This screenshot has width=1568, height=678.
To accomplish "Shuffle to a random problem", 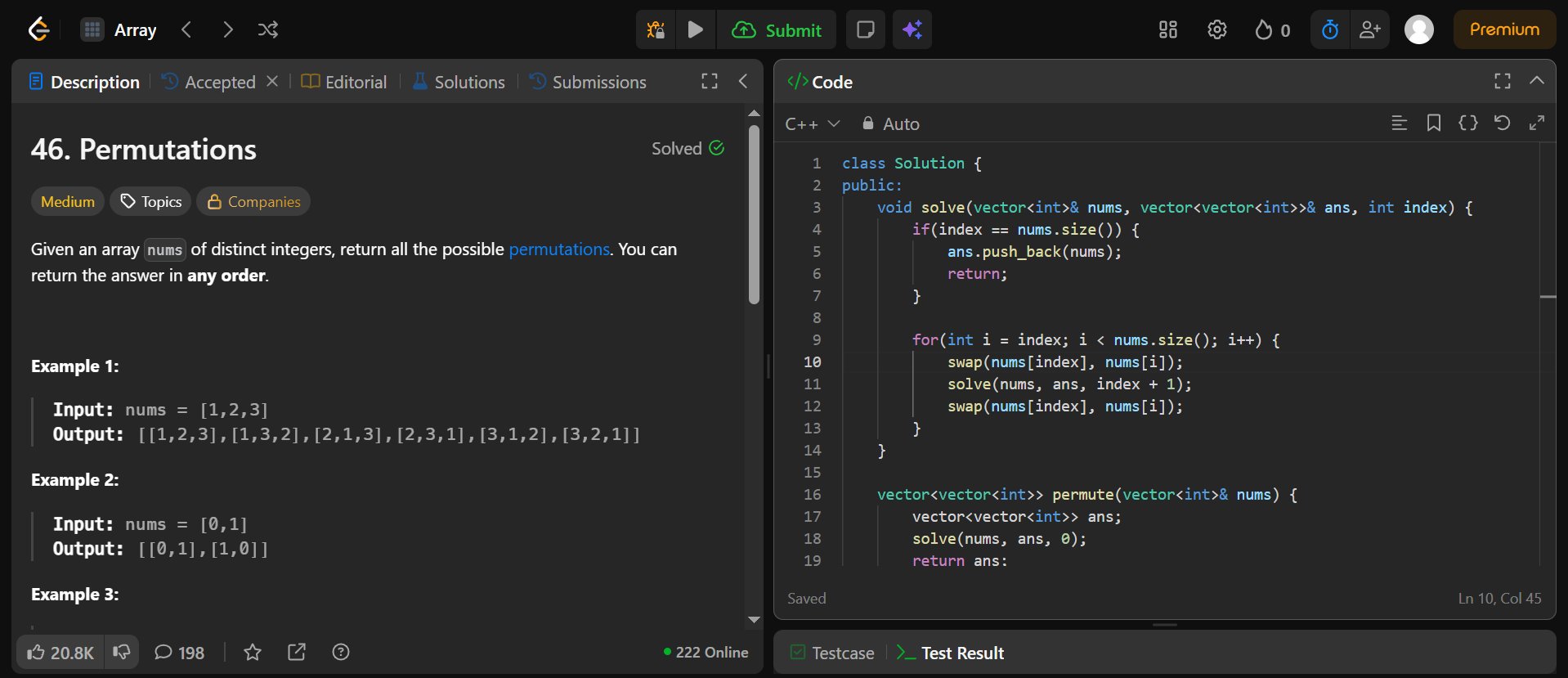I will coord(268,30).
